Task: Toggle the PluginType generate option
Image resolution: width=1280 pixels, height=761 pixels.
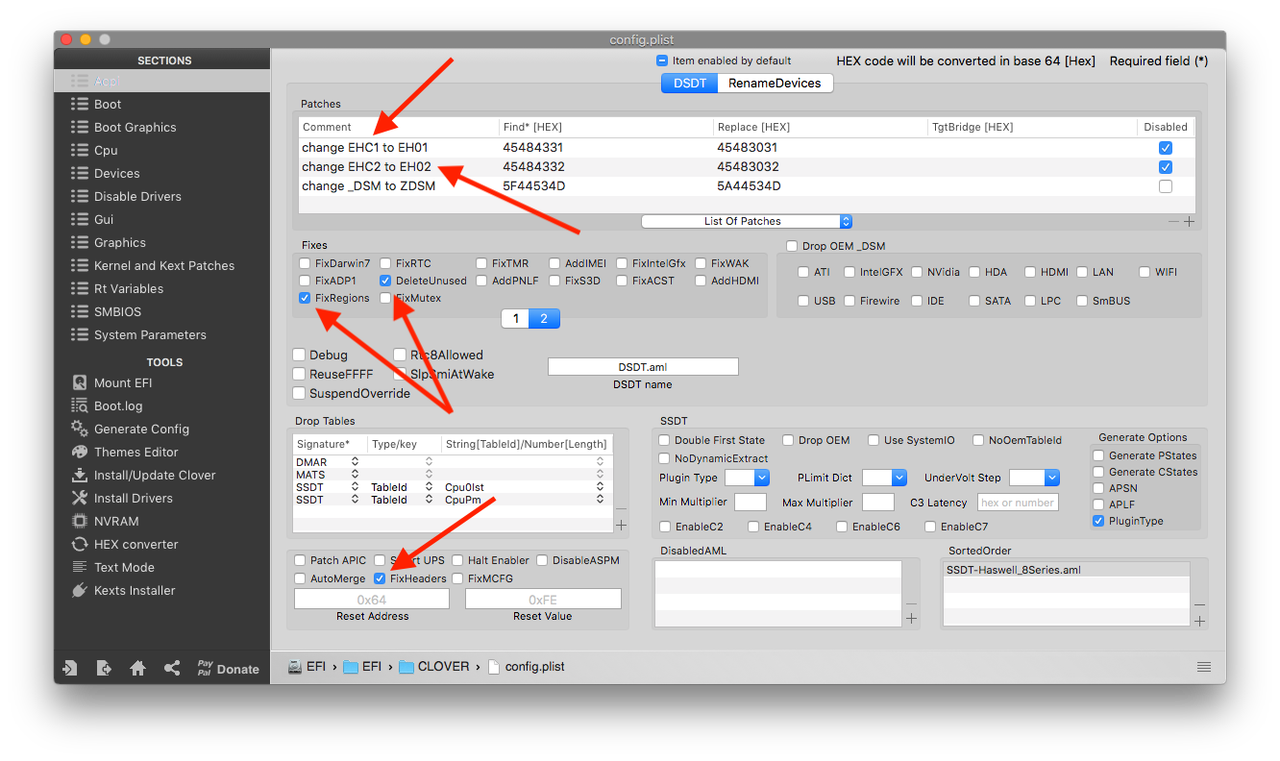Action: coord(1099,521)
